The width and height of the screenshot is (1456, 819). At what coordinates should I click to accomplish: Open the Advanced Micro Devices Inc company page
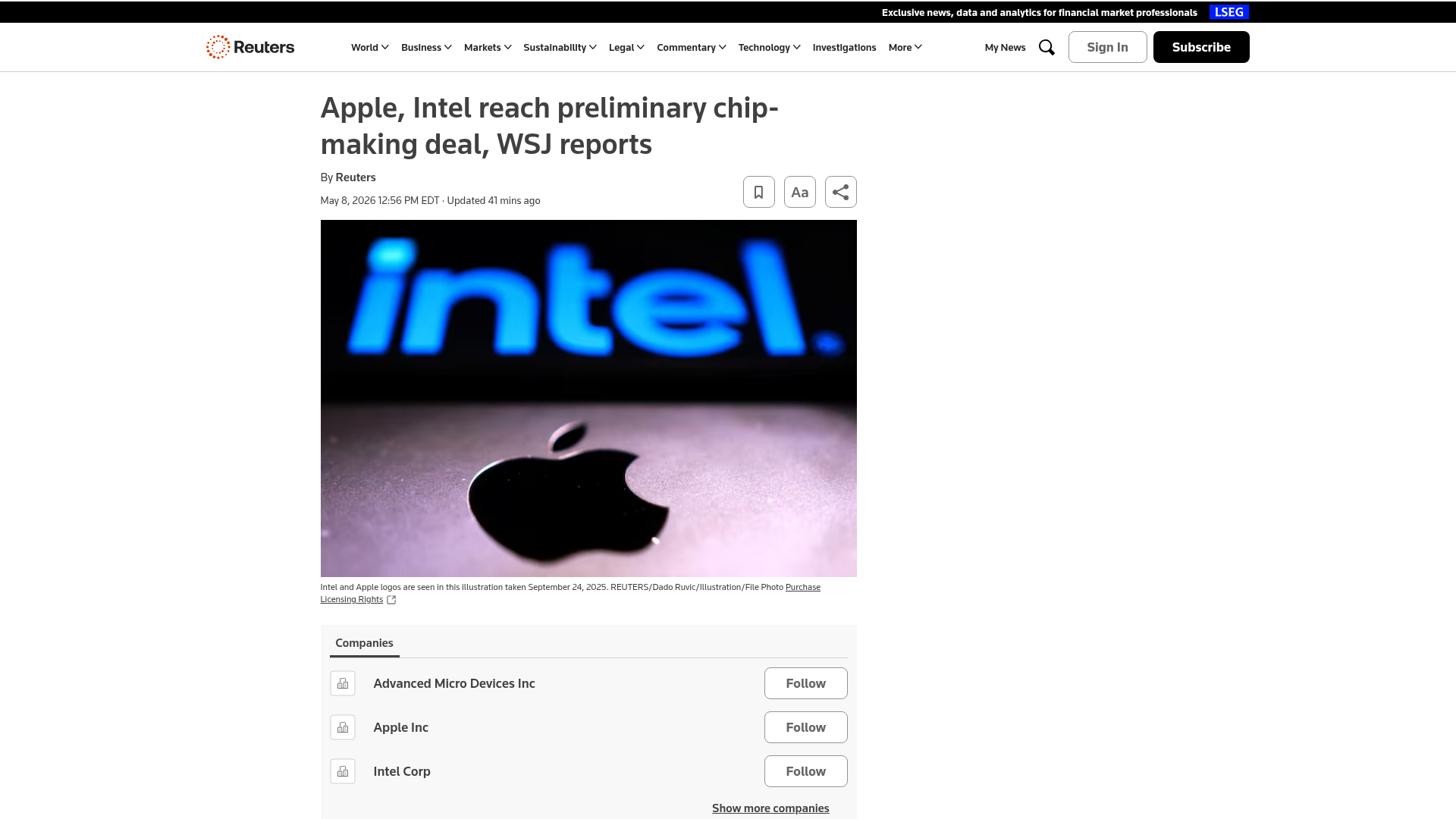(x=454, y=683)
